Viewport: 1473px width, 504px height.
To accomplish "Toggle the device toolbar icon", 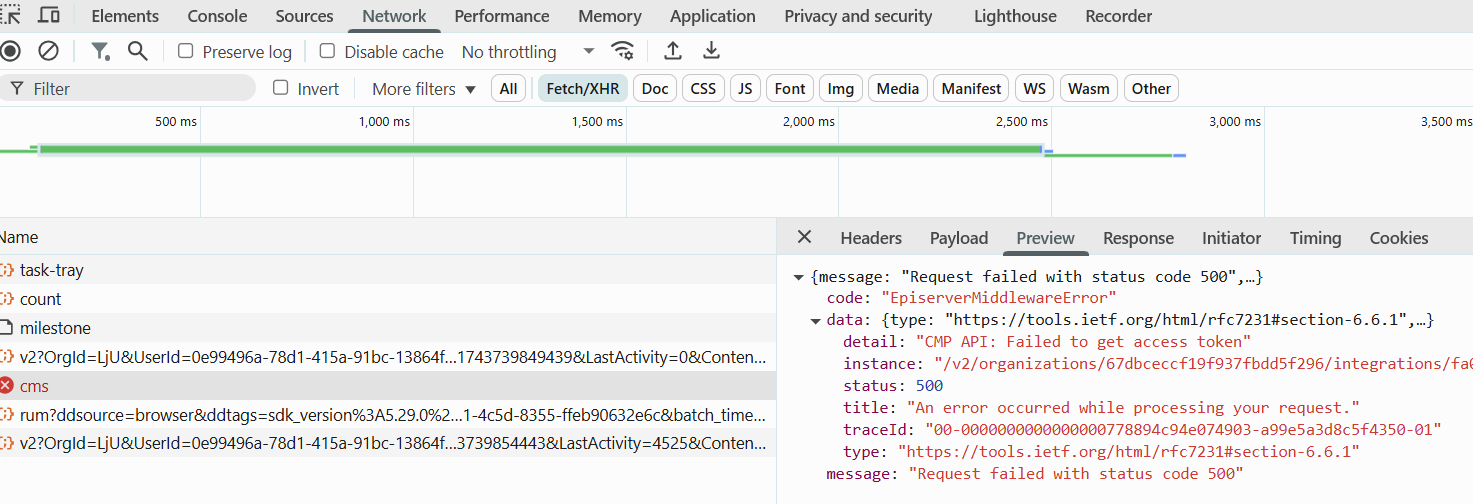I will tap(48, 15).
